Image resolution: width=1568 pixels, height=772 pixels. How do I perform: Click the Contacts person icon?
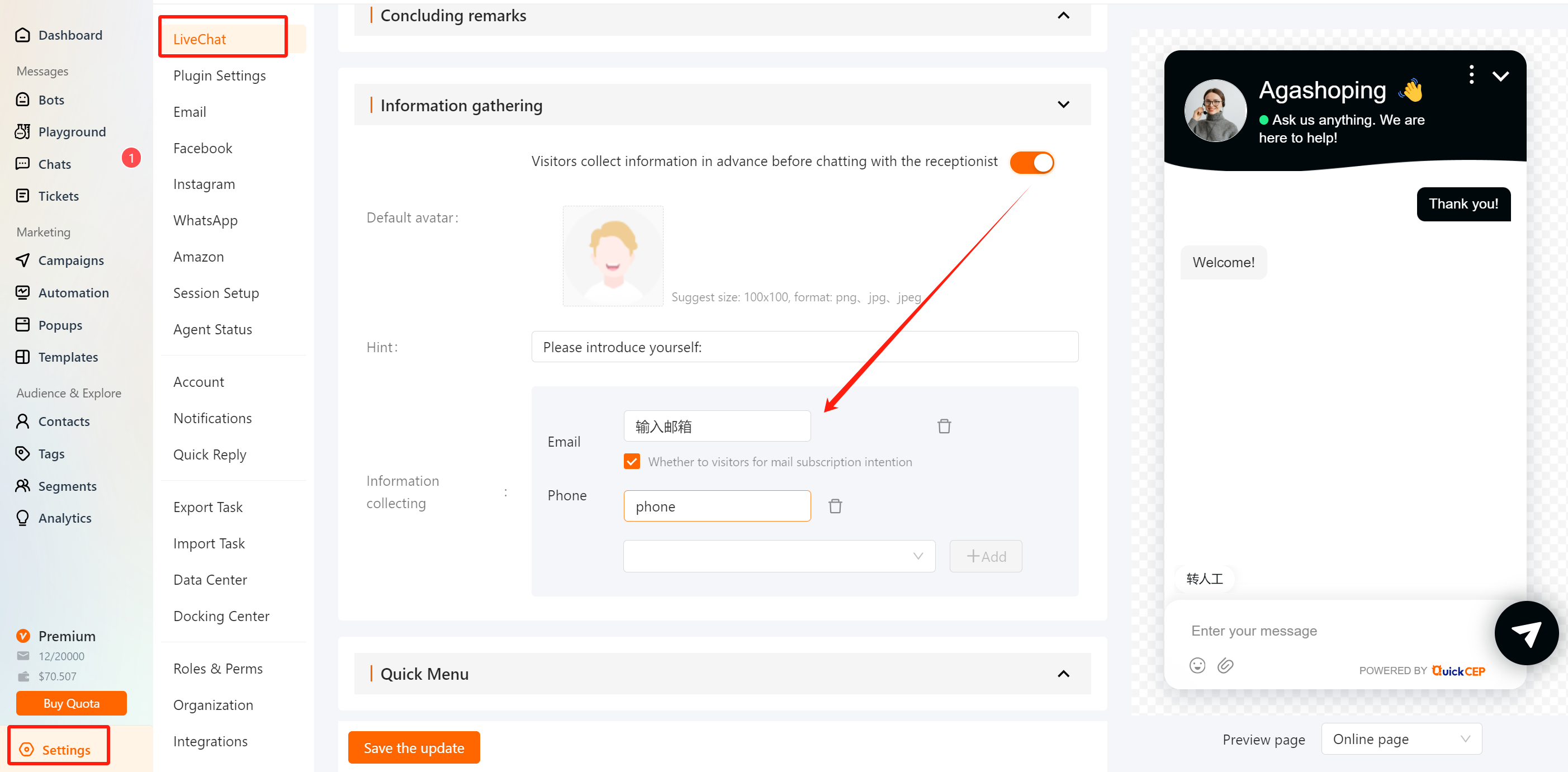tap(22, 421)
